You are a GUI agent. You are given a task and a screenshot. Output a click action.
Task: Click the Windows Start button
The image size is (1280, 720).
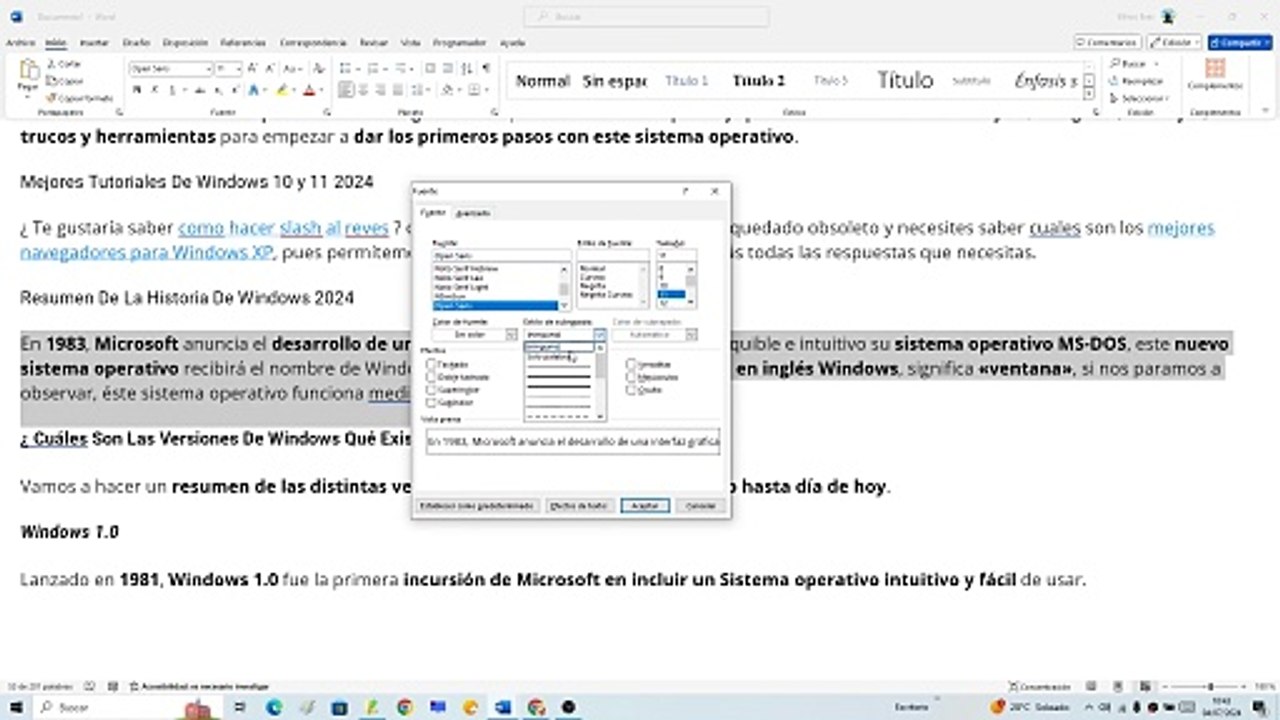(16, 707)
